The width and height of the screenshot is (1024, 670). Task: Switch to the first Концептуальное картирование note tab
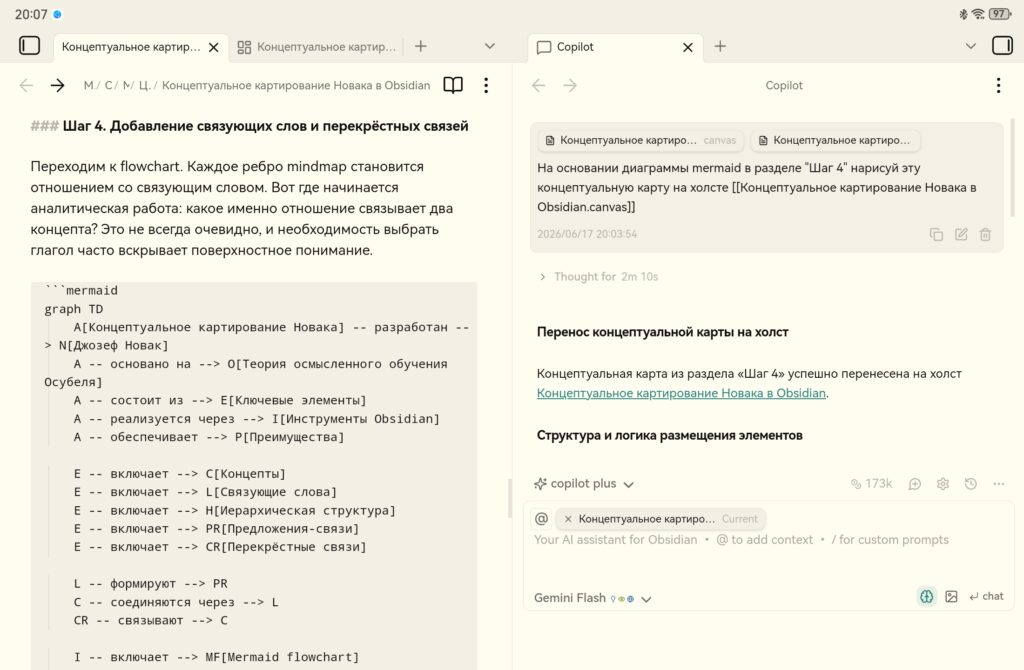[131, 47]
